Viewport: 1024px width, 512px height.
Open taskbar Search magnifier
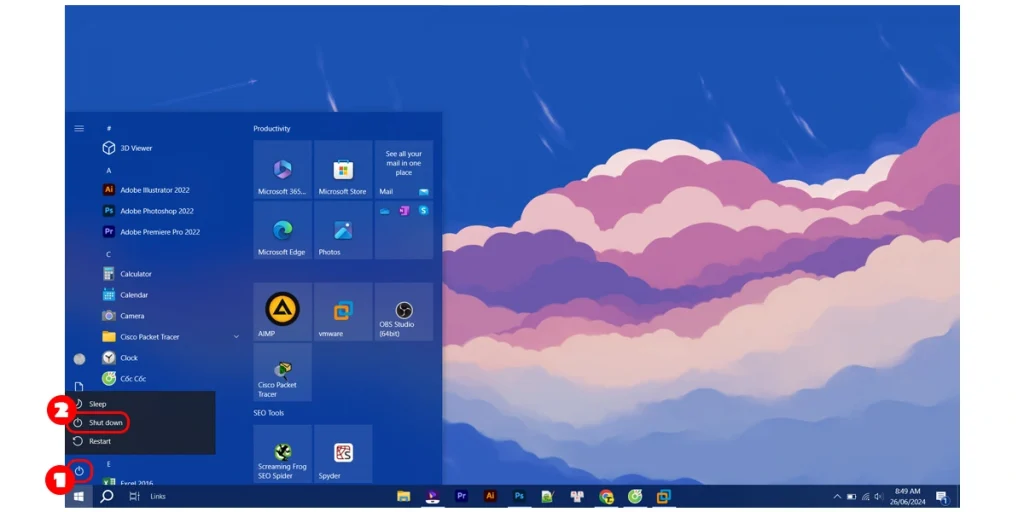point(106,496)
